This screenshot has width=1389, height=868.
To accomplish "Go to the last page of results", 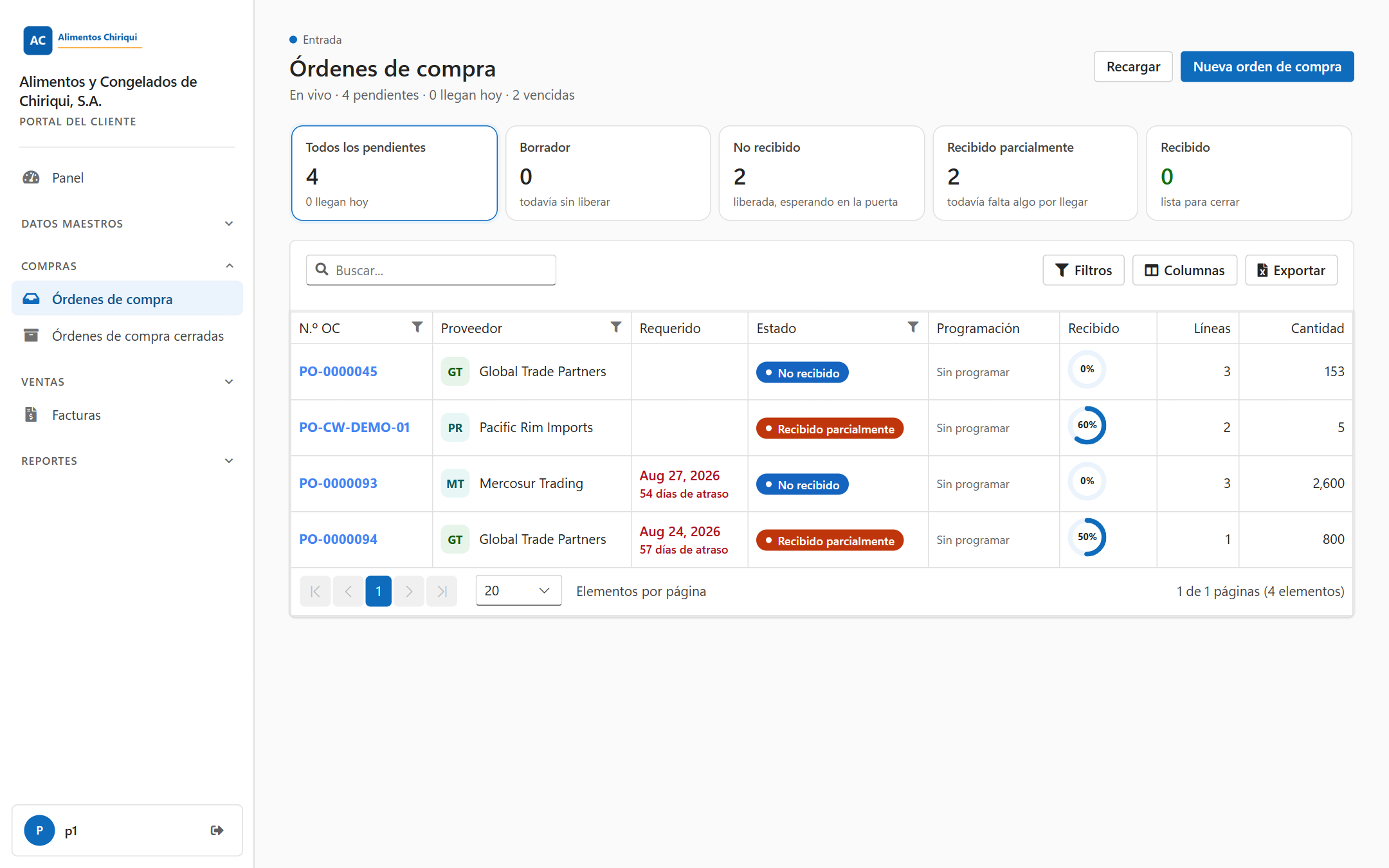I will [x=442, y=591].
